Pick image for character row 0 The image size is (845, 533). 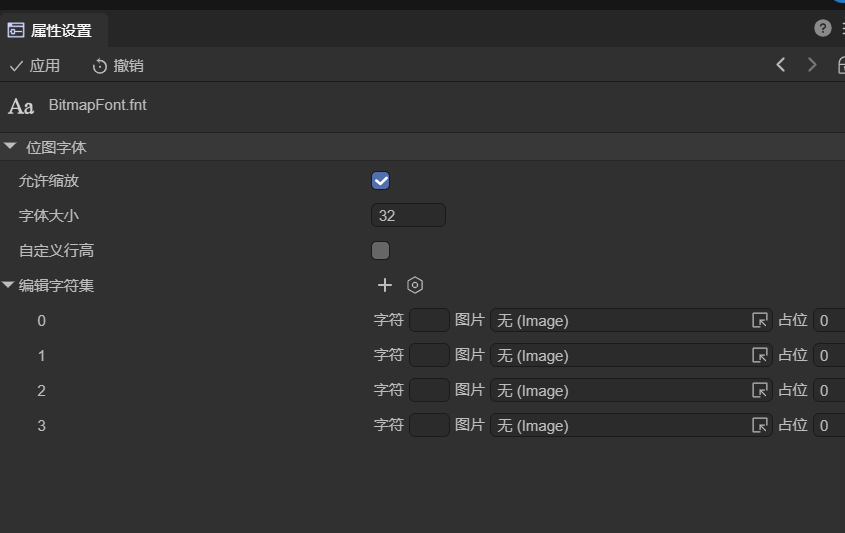pos(760,320)
